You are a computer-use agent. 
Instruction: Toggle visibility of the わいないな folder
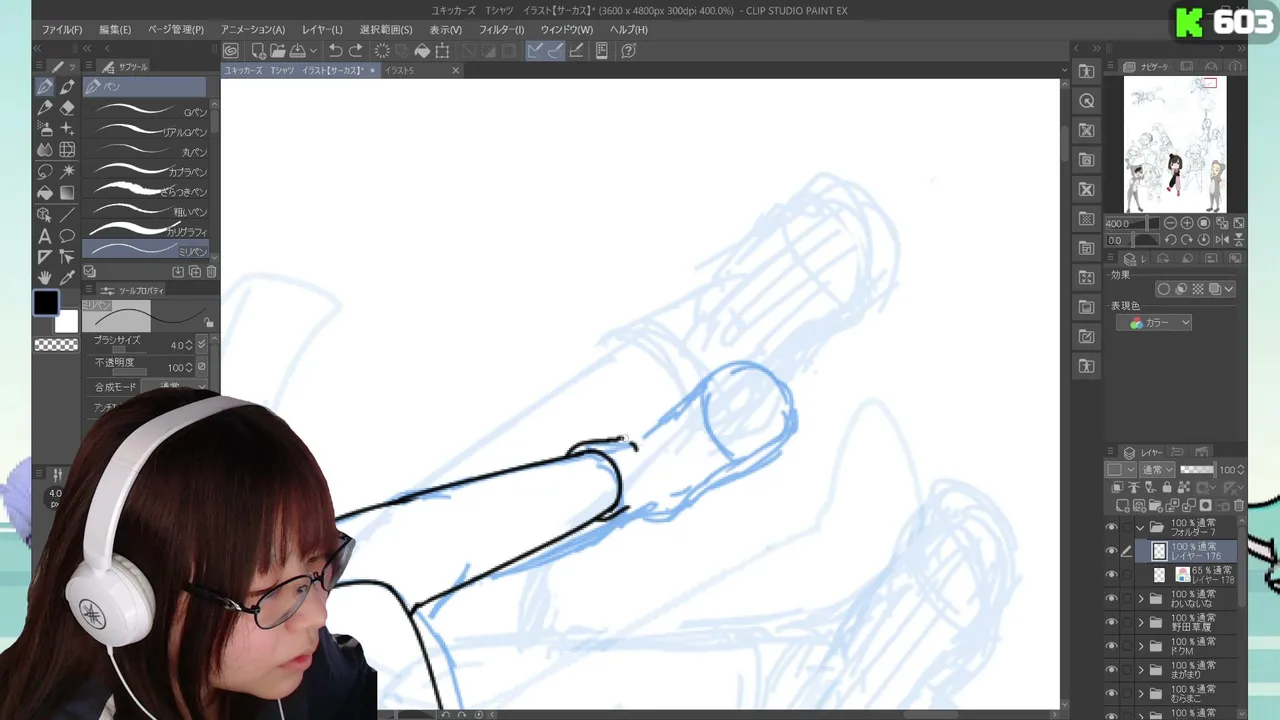pos(1111,599)
